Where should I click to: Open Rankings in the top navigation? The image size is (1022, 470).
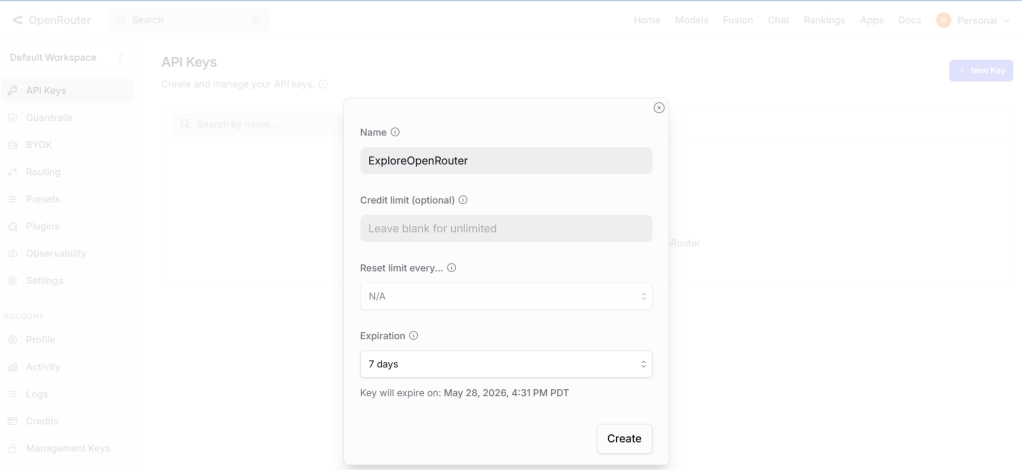824,20
